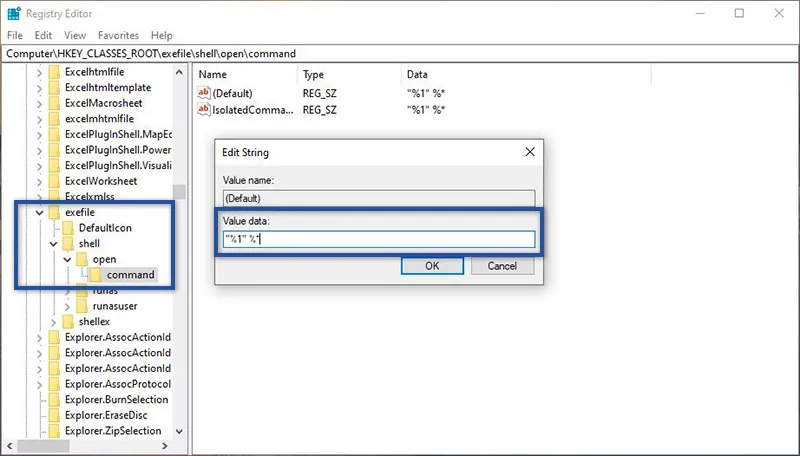The width and height of the screenshot is (800, 456).
Task: Expand the shellex tree node
Action: coord(54,322)
